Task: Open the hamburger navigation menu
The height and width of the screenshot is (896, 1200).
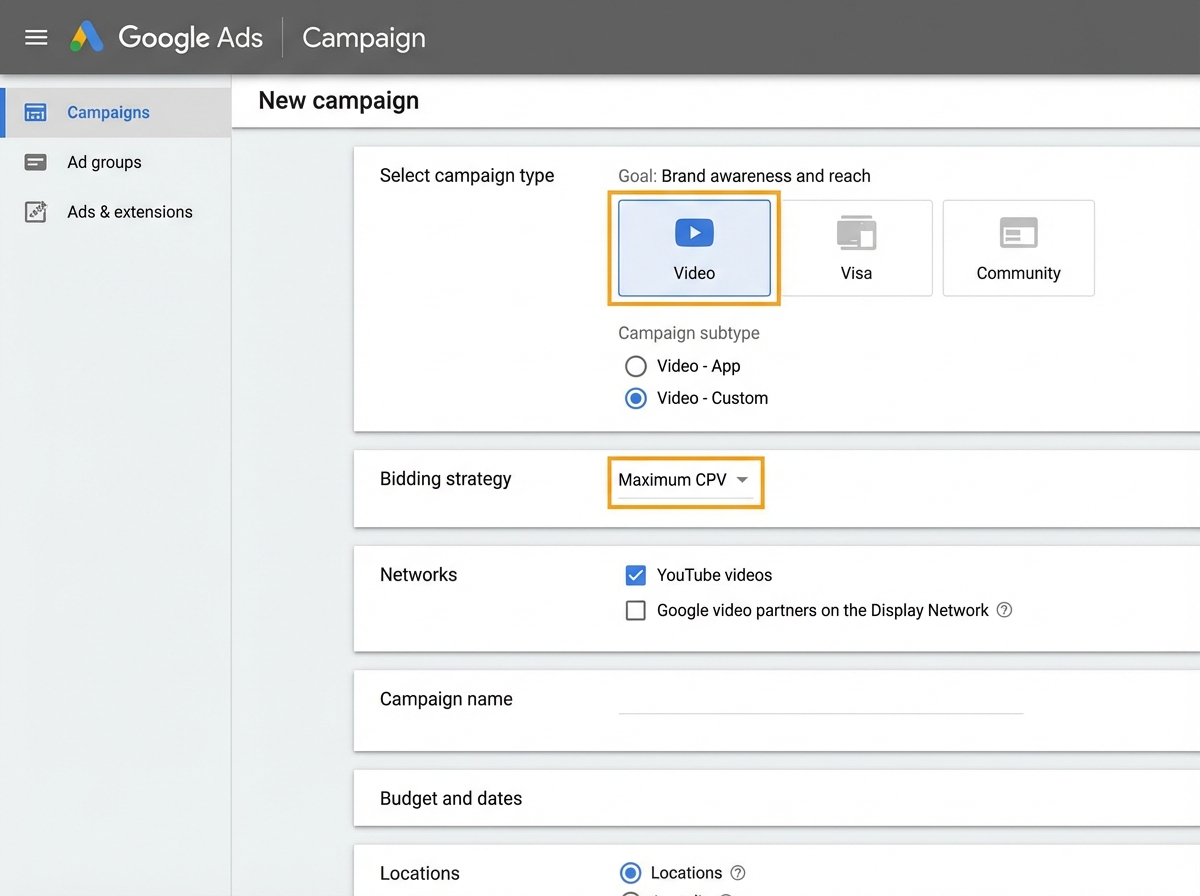Action: coord(36,37)
